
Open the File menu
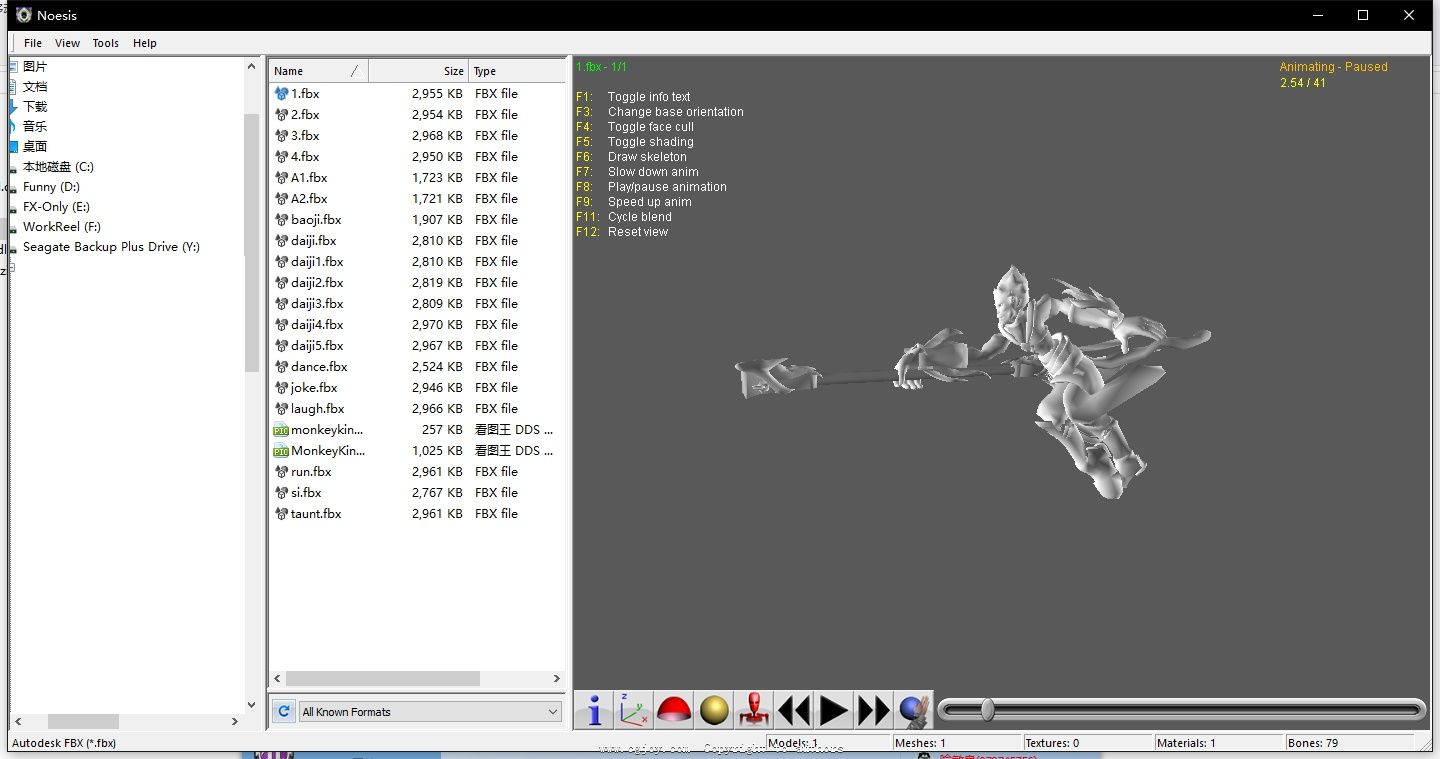pyautogui.click(x=33, y=43)
